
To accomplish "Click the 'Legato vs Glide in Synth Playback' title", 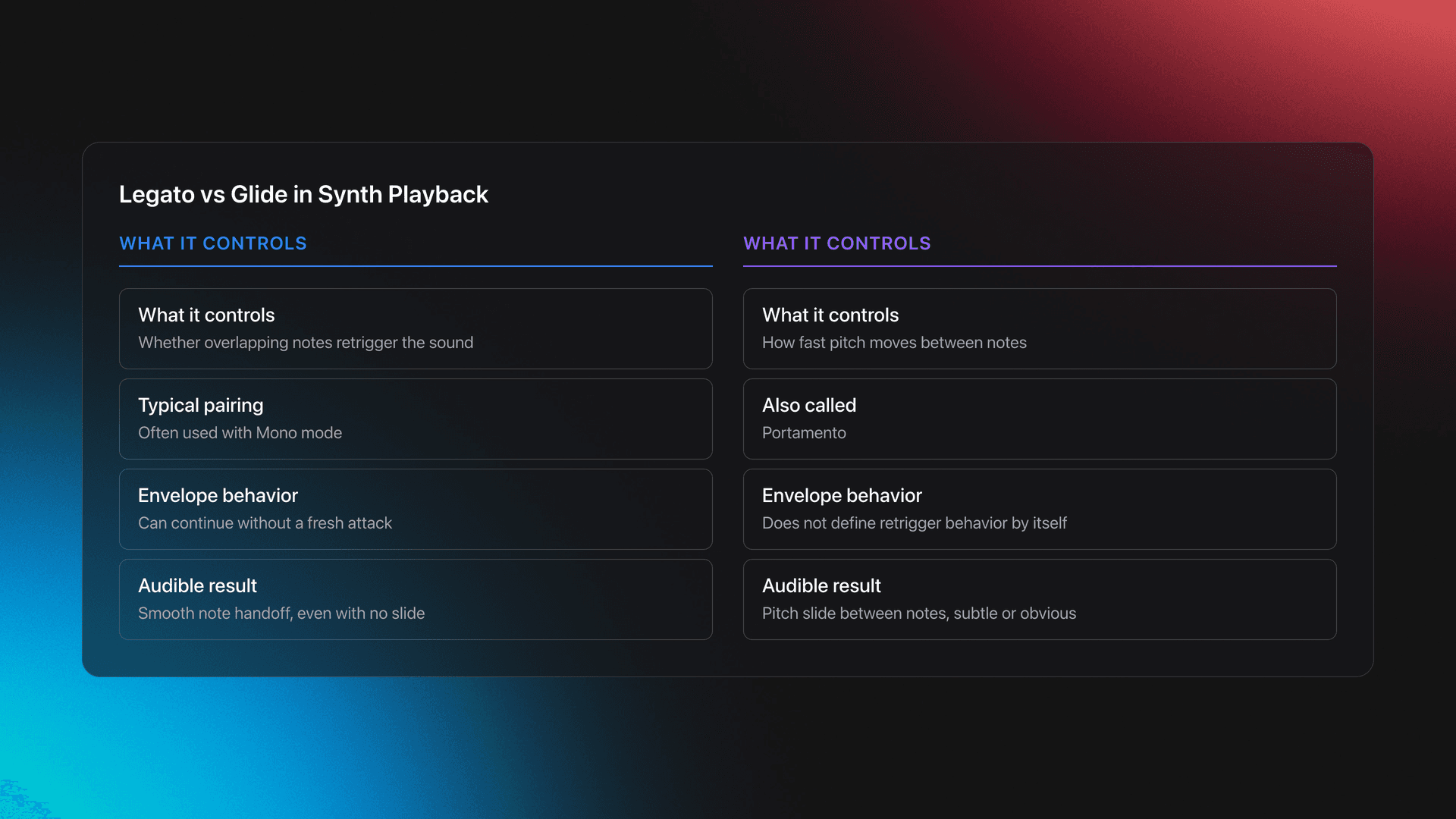I will point(303,194).
